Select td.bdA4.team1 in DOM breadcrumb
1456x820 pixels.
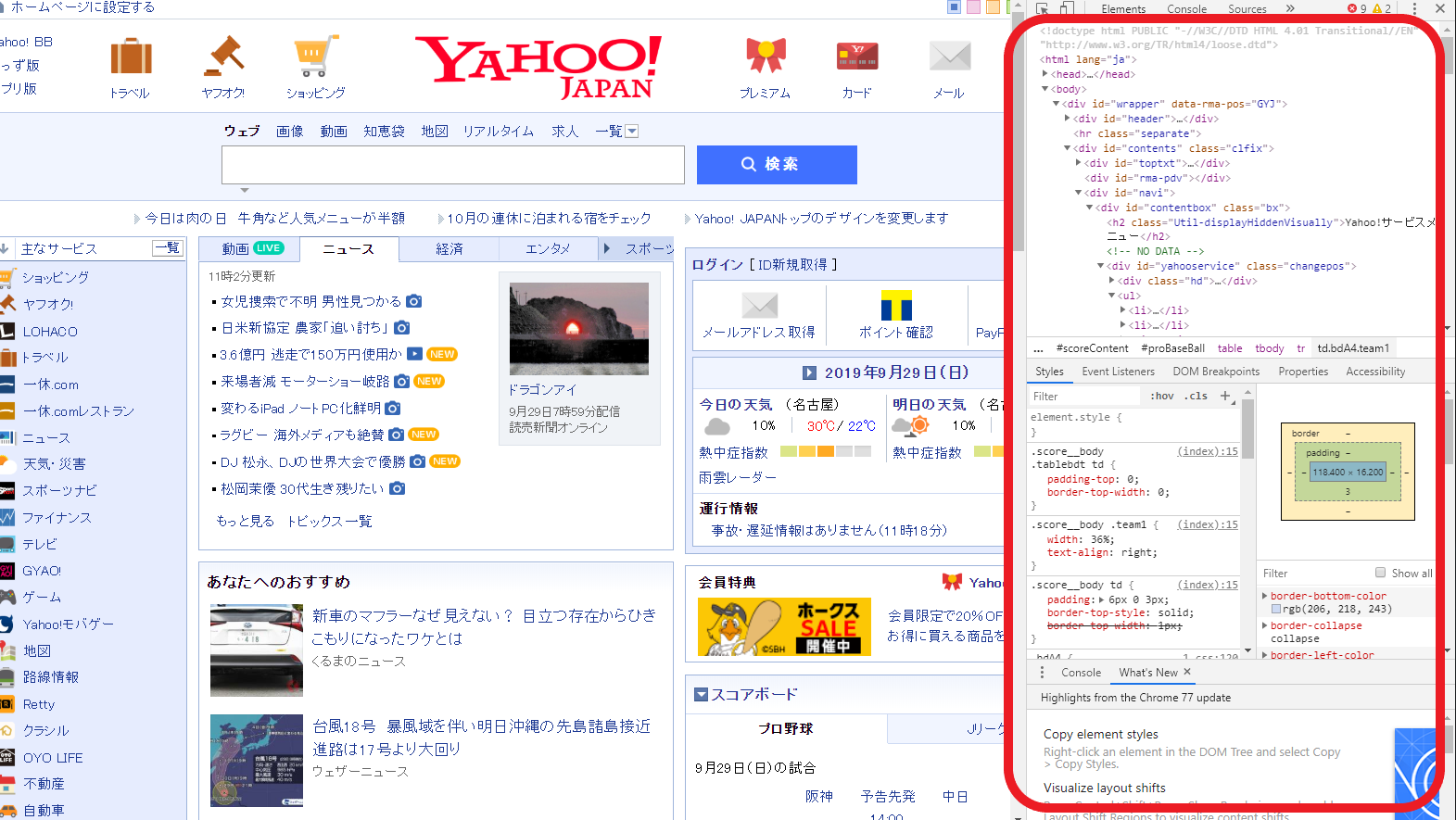pyautogui.click(x=1353, y=348)
